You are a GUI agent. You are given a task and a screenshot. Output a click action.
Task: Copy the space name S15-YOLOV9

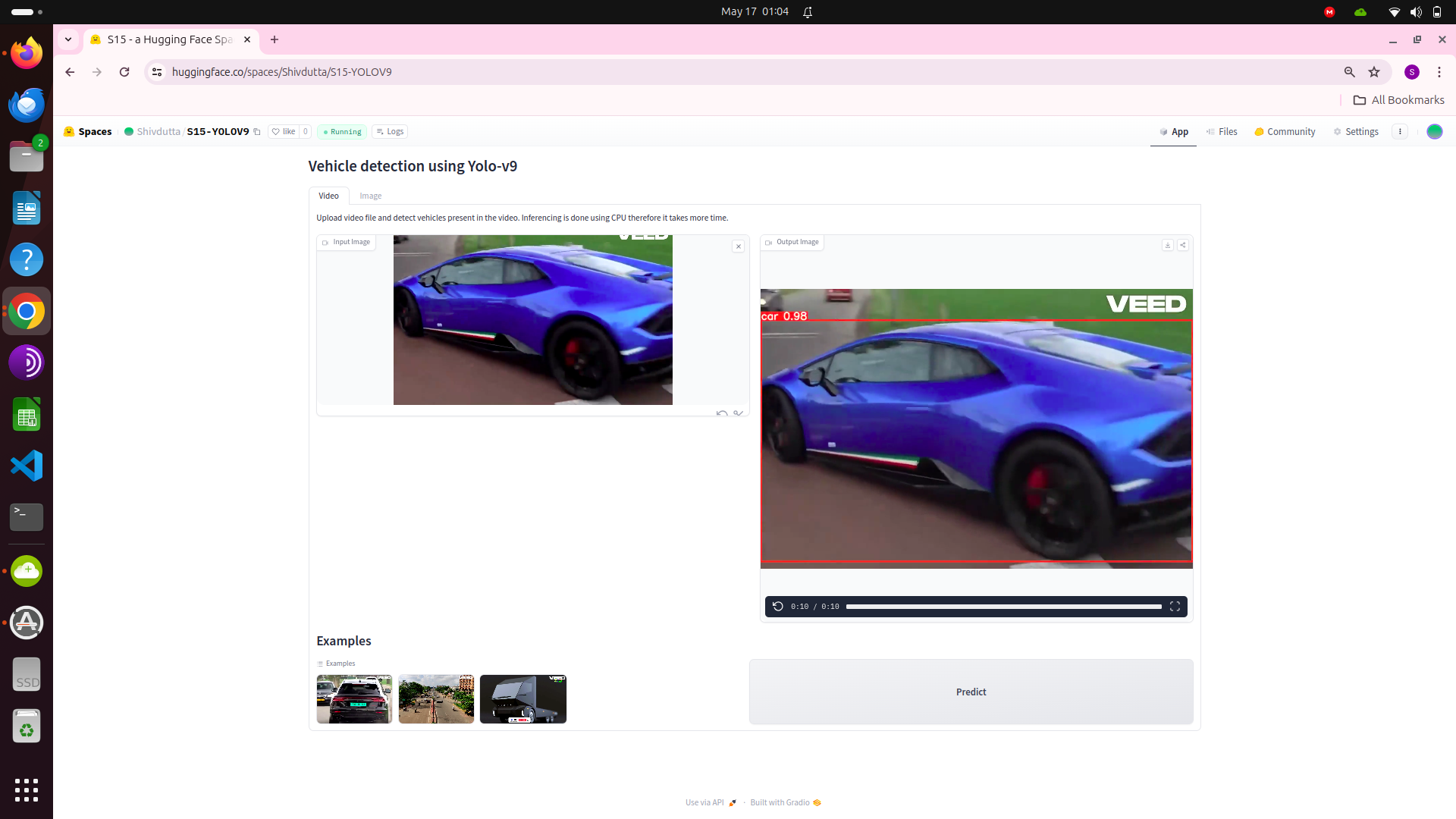(257, 132)
